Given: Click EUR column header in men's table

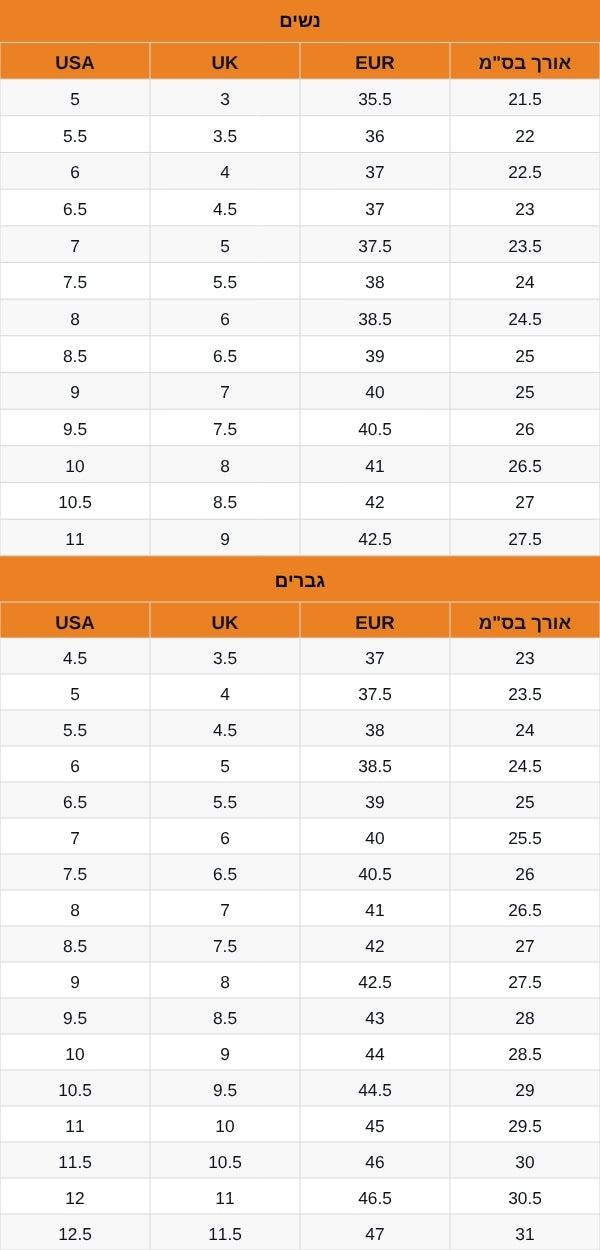Looking at the screenshot, I should (x=375, y=622).
